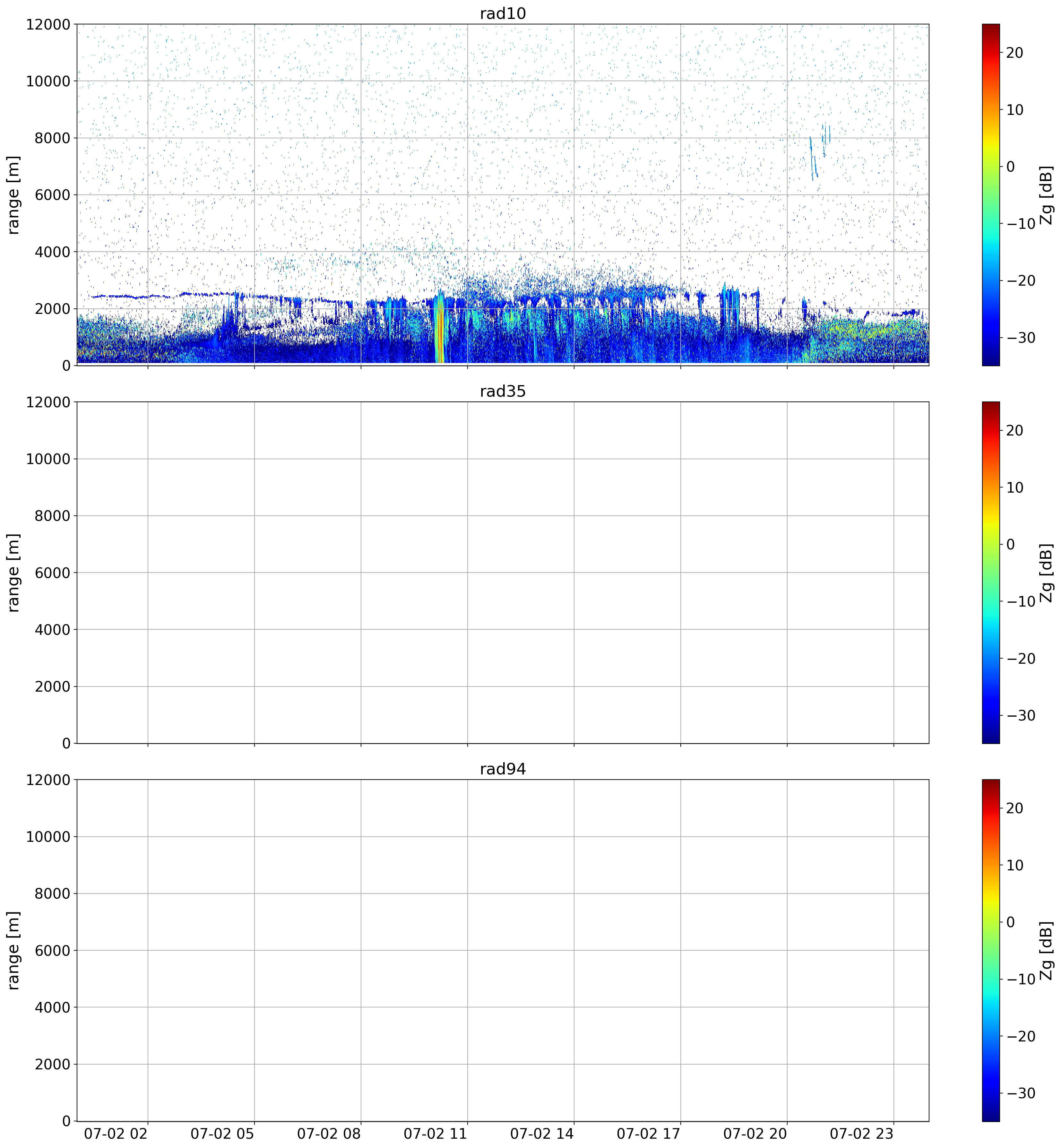Image resolution: width=1061 pixels, height=1148 pixels.
Task: Click the 12000 tick on rad94 y-axis
Action: coord(48,780)
